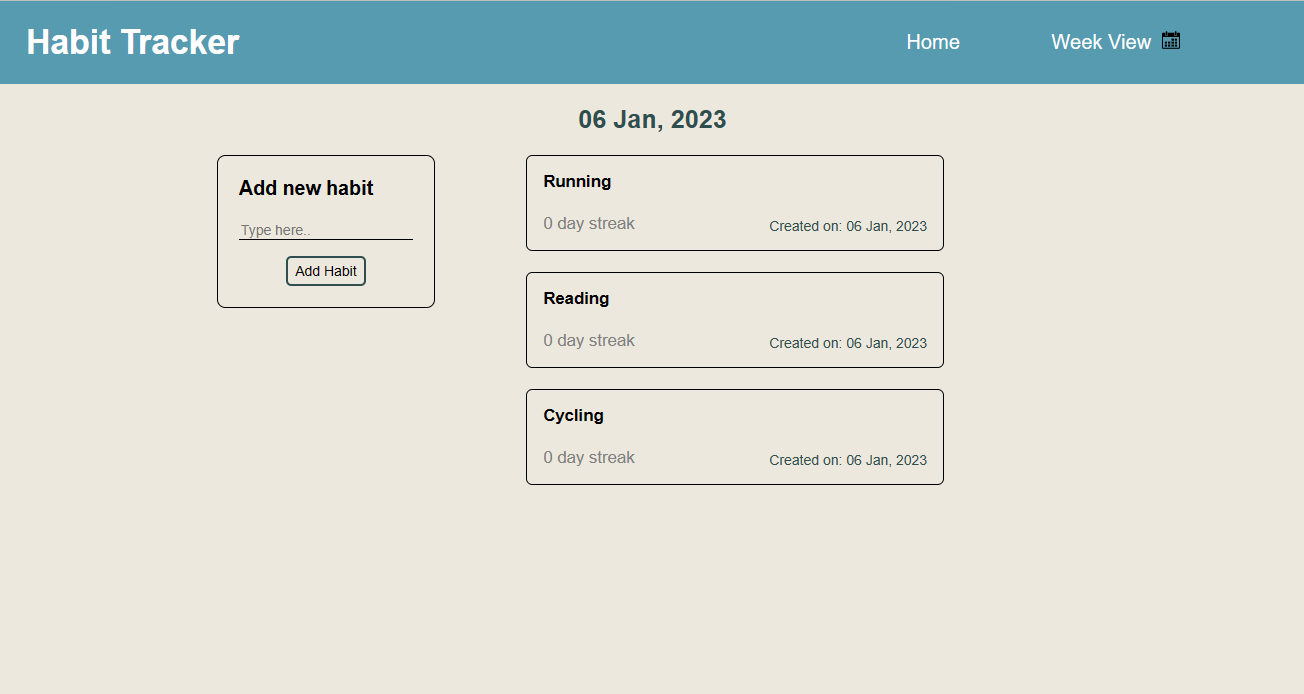The image size is (1304, 694).
Task: Open the Week View page
Action: [x=1101, y=42]
